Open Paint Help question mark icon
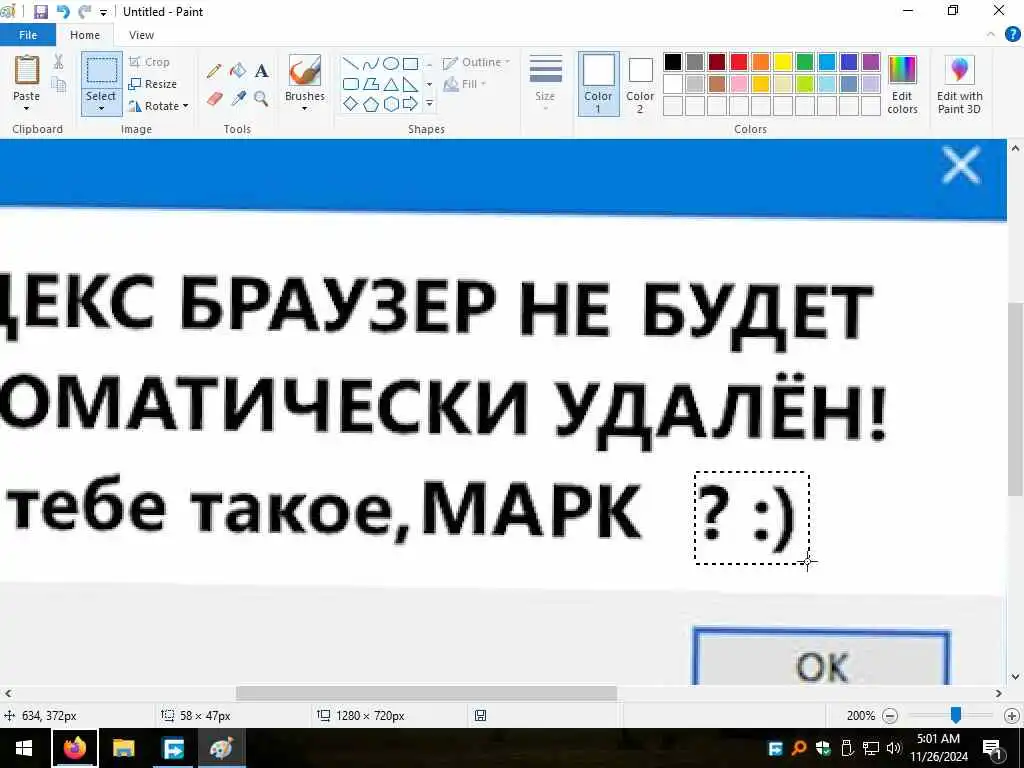1024x768 pixels. [1013, 35]
